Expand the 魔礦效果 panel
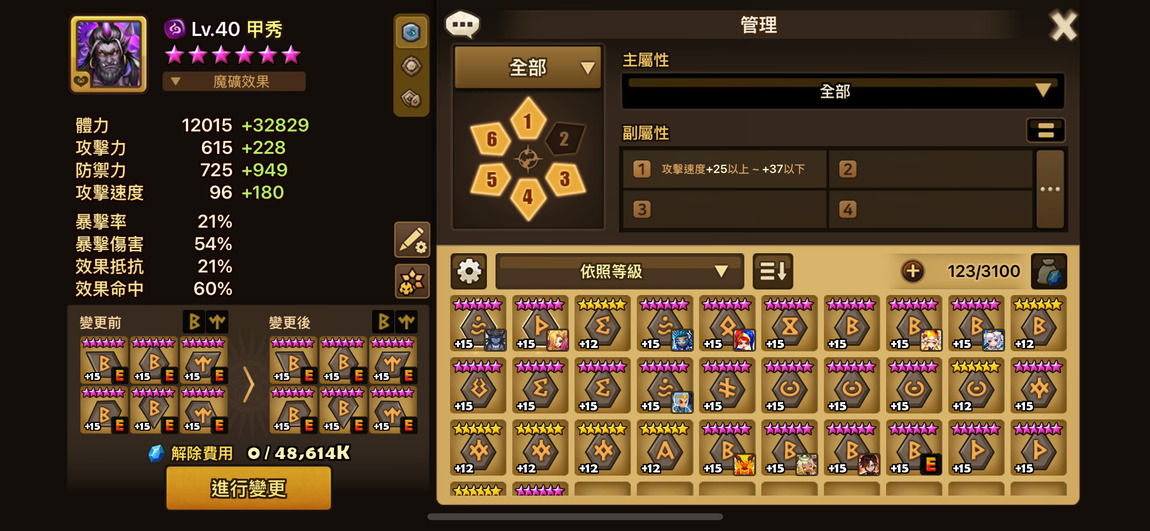Screen dimensions: 1150x531 pos(234,81)
